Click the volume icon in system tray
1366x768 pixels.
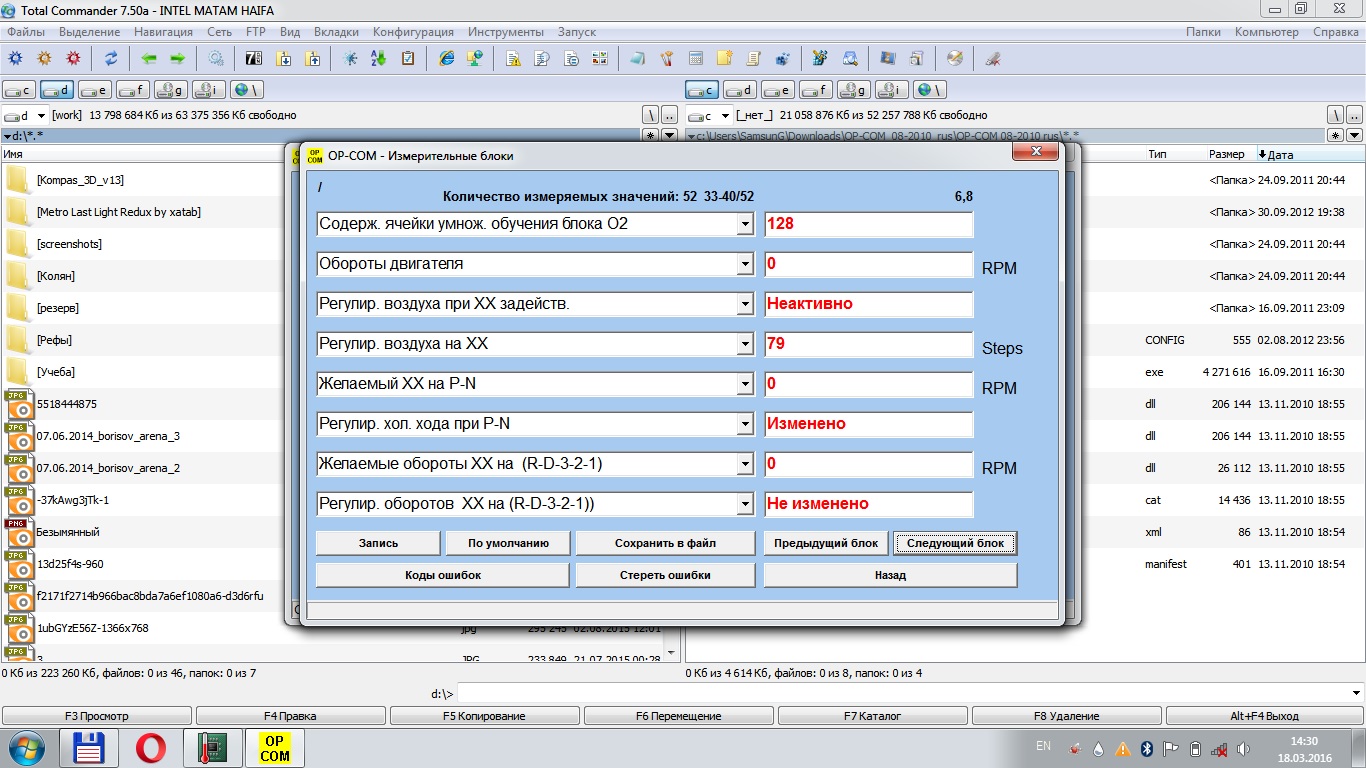1243,748
